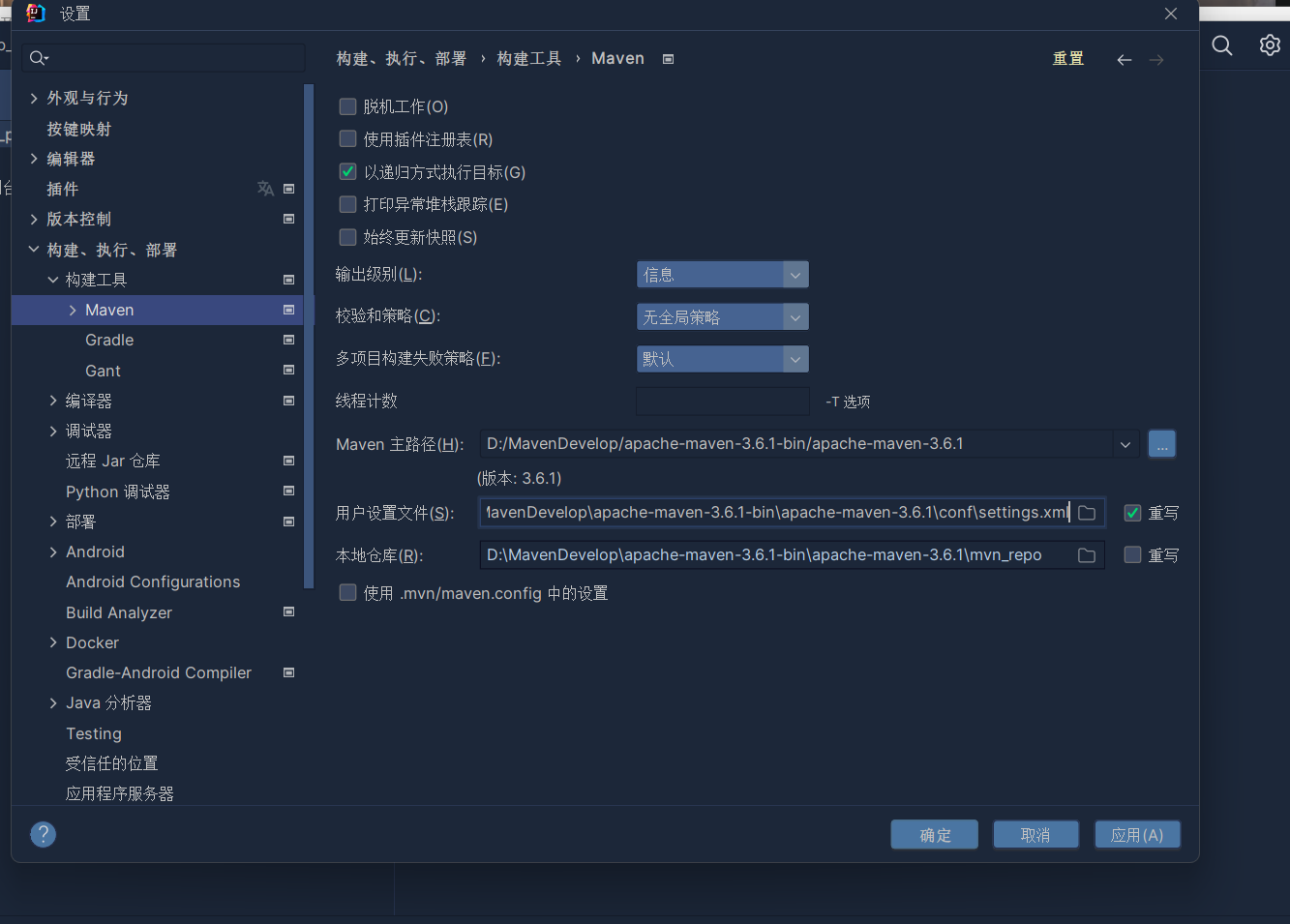Click the 重置 link
Viewport: 1290px width, 924px height.
1068,59
